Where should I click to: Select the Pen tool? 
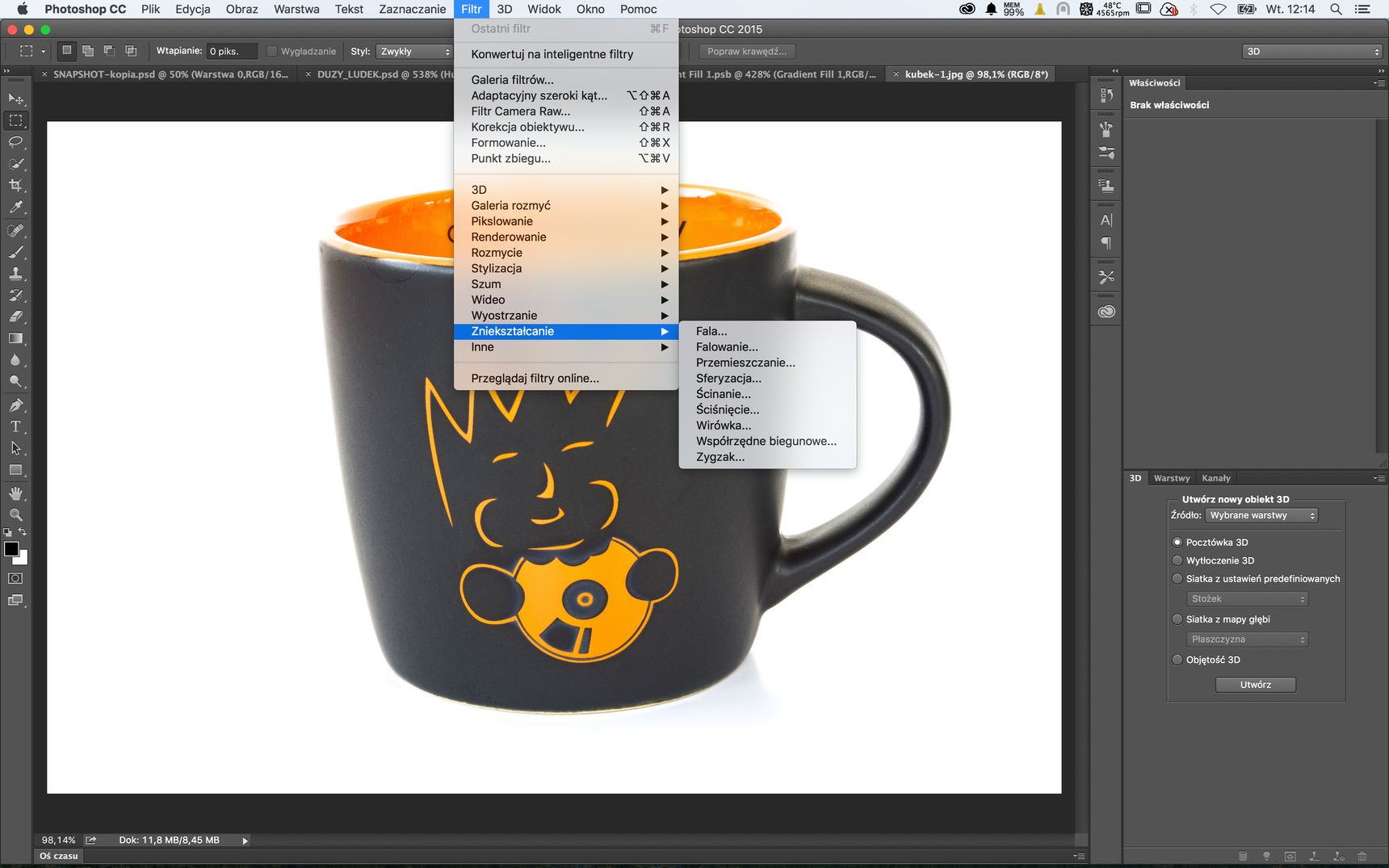[x=15, y=405]
